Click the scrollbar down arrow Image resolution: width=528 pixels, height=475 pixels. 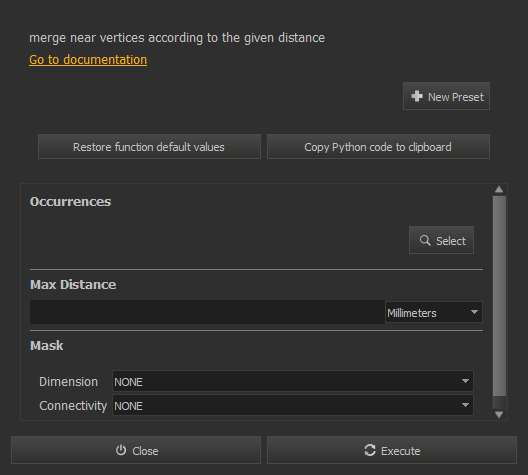[499, 414]
